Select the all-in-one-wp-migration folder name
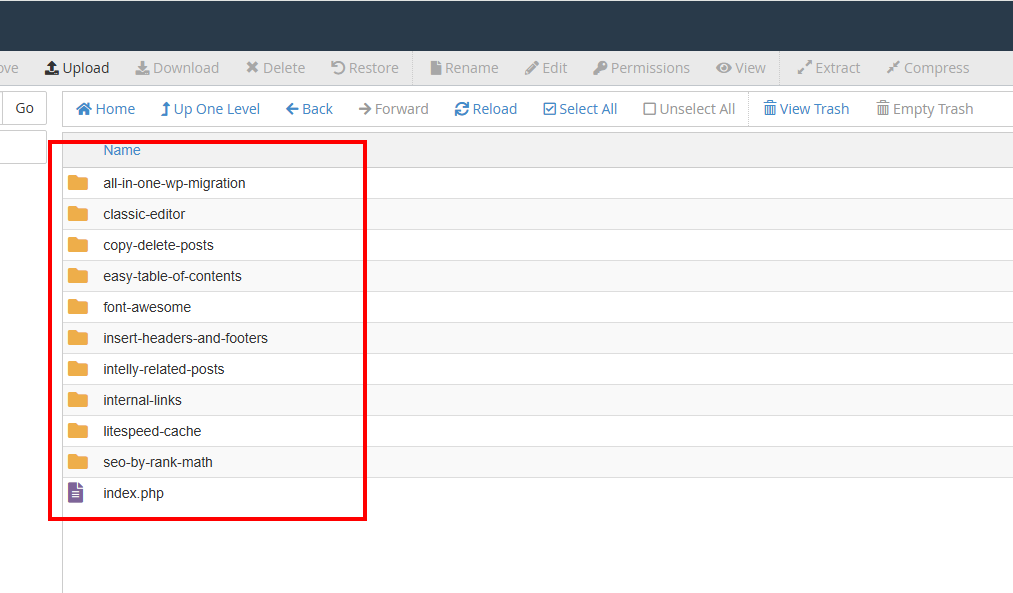The image size is (1013, 593). coord(174,183)
